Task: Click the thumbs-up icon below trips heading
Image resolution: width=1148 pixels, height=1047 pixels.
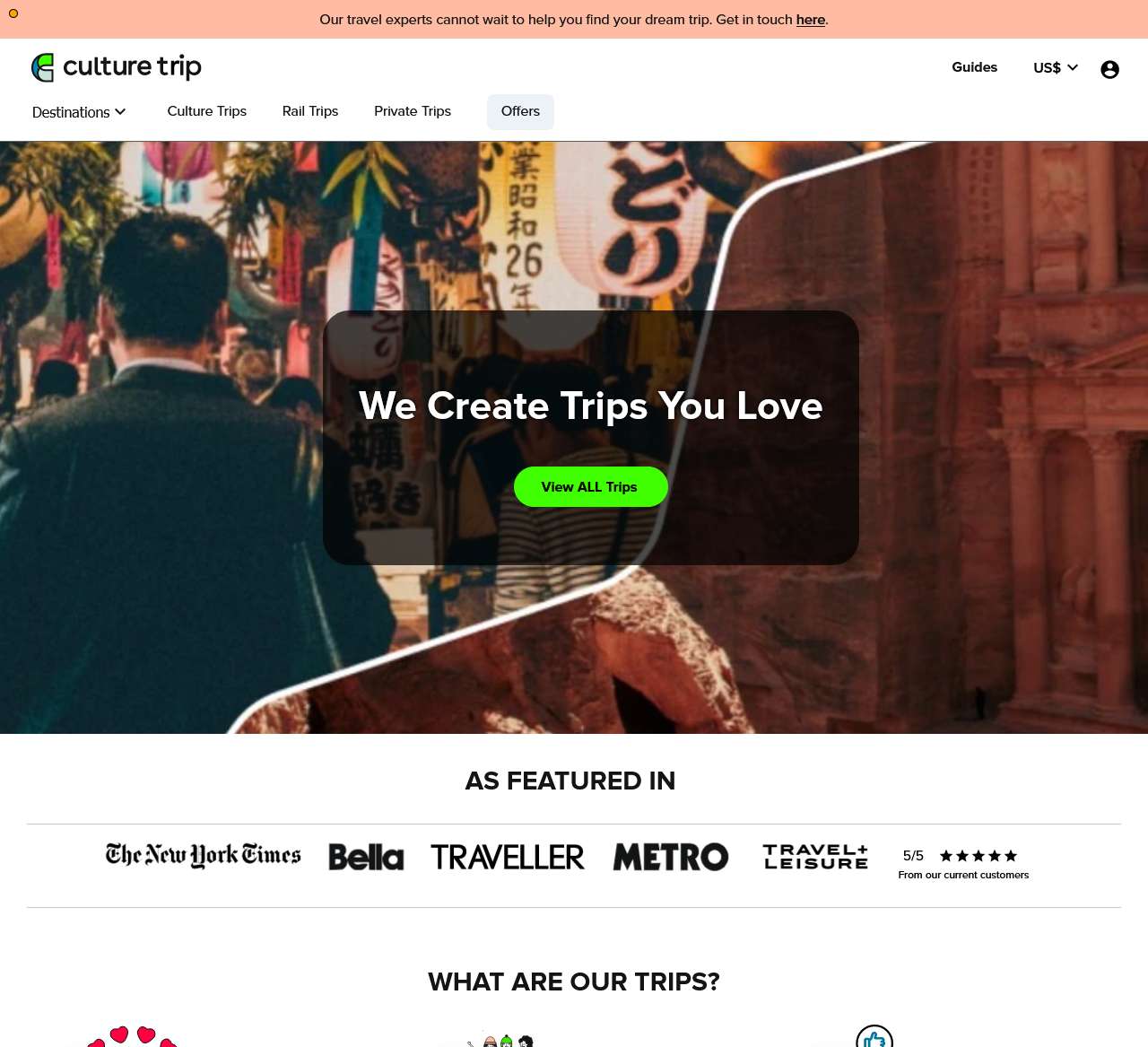Action: click(x=874, y=1037)
